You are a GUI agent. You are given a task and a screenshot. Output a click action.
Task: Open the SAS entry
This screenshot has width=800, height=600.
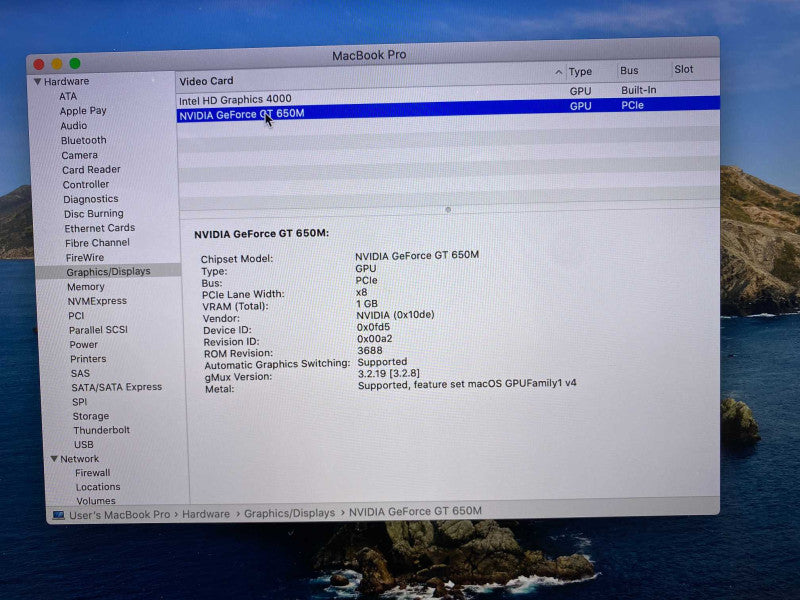coord(80,373)
